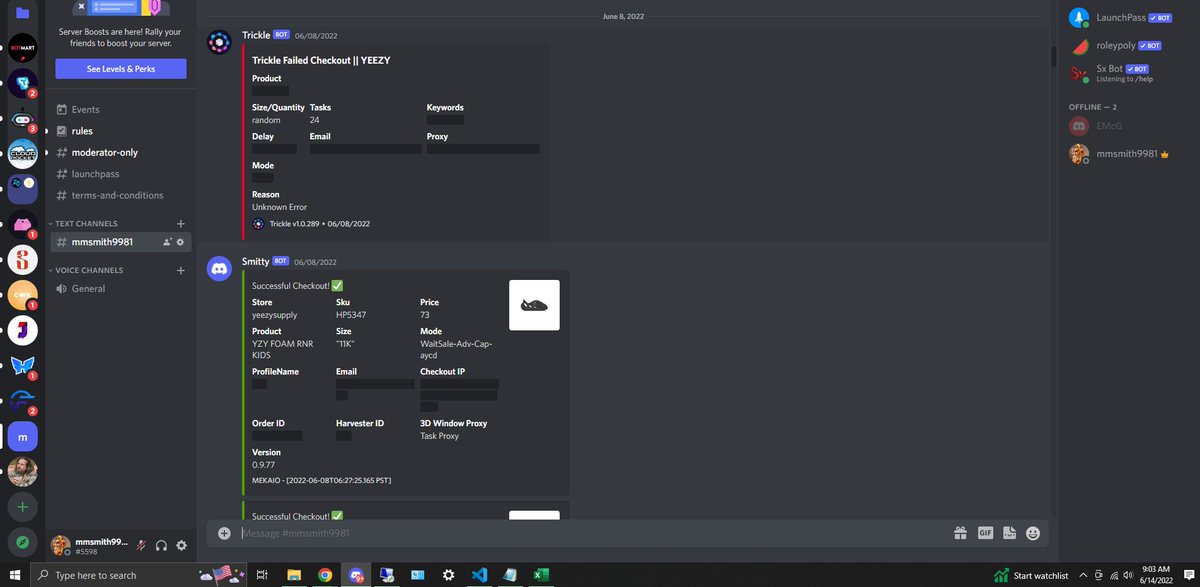Open the BOTMART server icon
Viewport: 1200px width, 587px height.
22,47
